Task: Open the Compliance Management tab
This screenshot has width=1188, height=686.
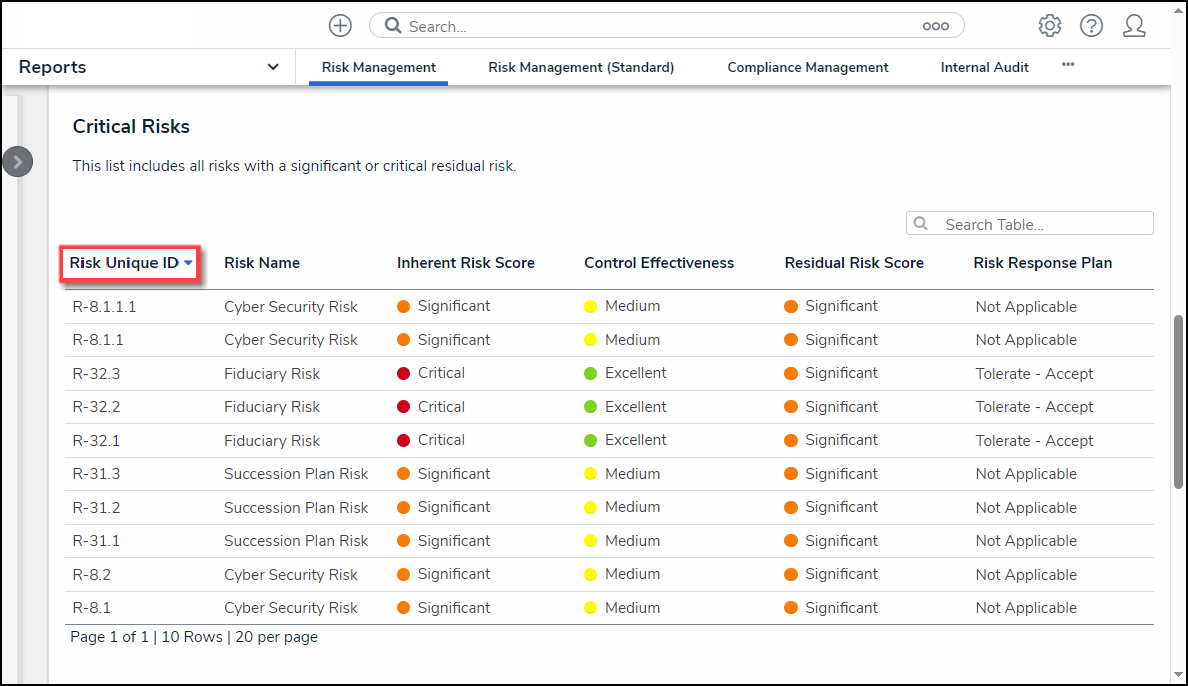Action: coord(807,67)
